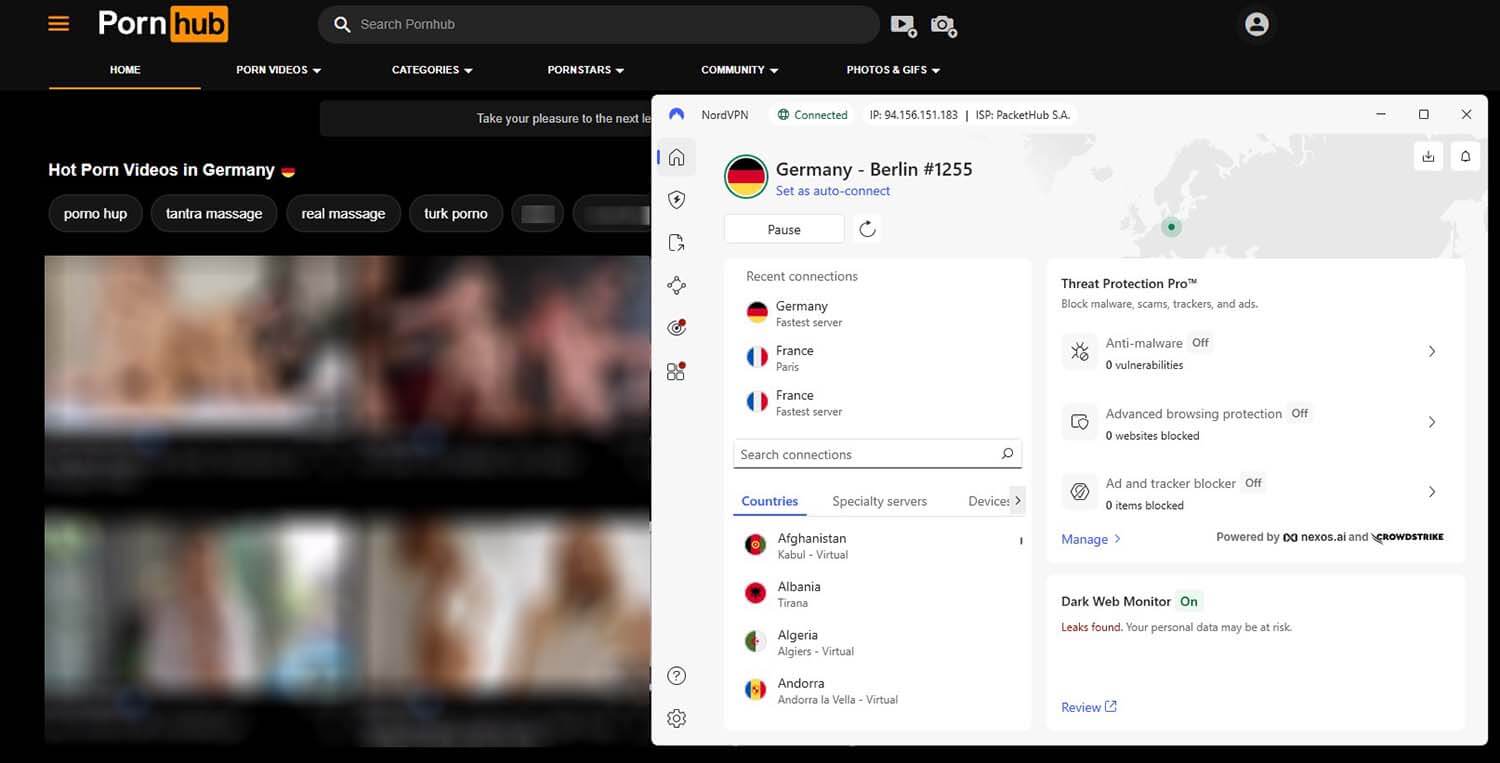Click the download icon in NordVPN top-right
Image resolution: width=1500 pixels, height=763 pixels.
(x=1428, y=157)
